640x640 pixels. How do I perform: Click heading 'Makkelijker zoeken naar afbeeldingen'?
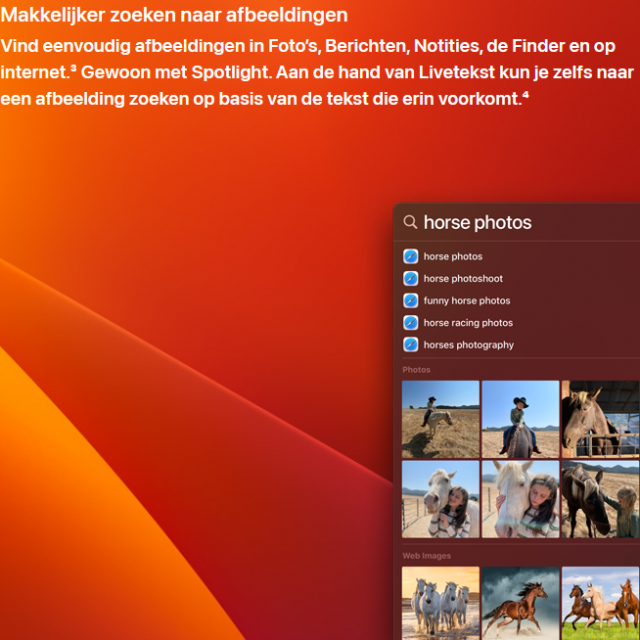pos(174,15)
